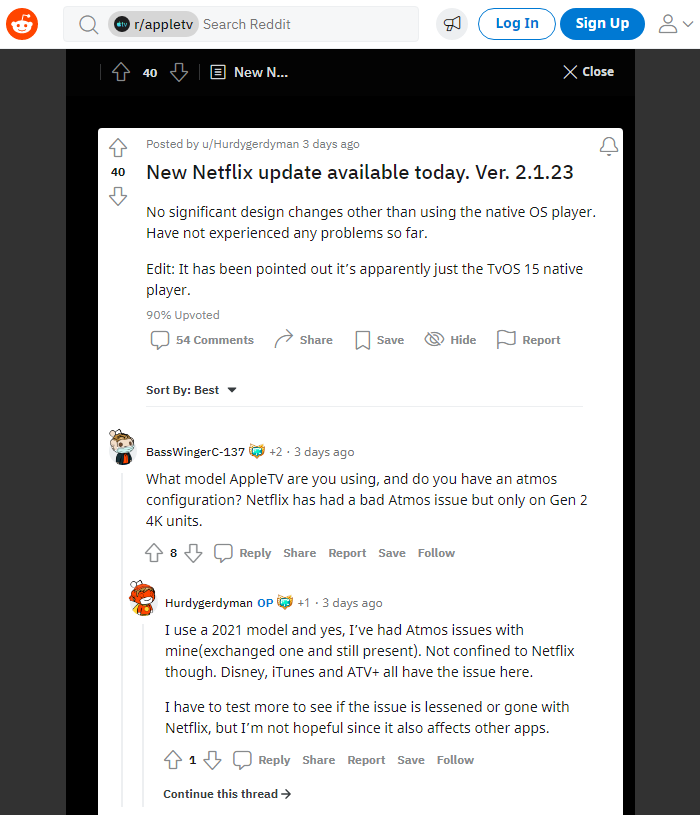This screenshot has height=815, width=700.
Task: Go to Reddit home via logo
Action: point(22,24)
